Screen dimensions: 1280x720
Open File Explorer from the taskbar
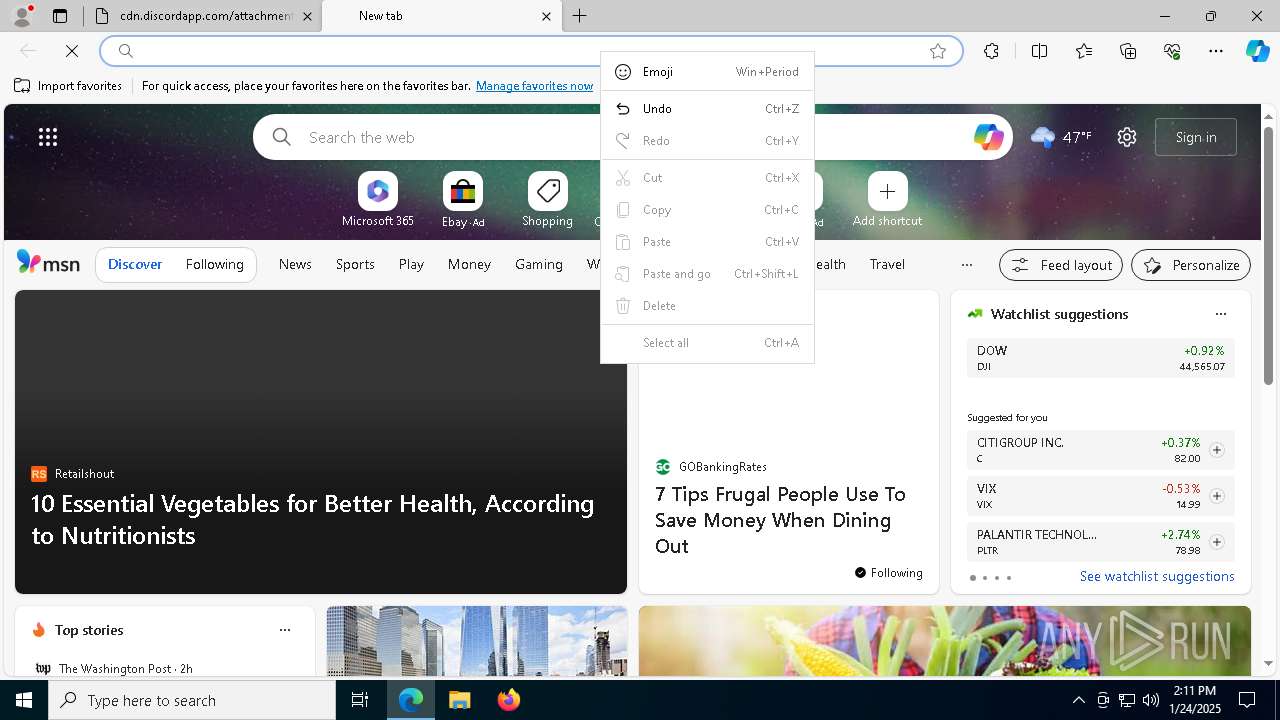[459, 700]
